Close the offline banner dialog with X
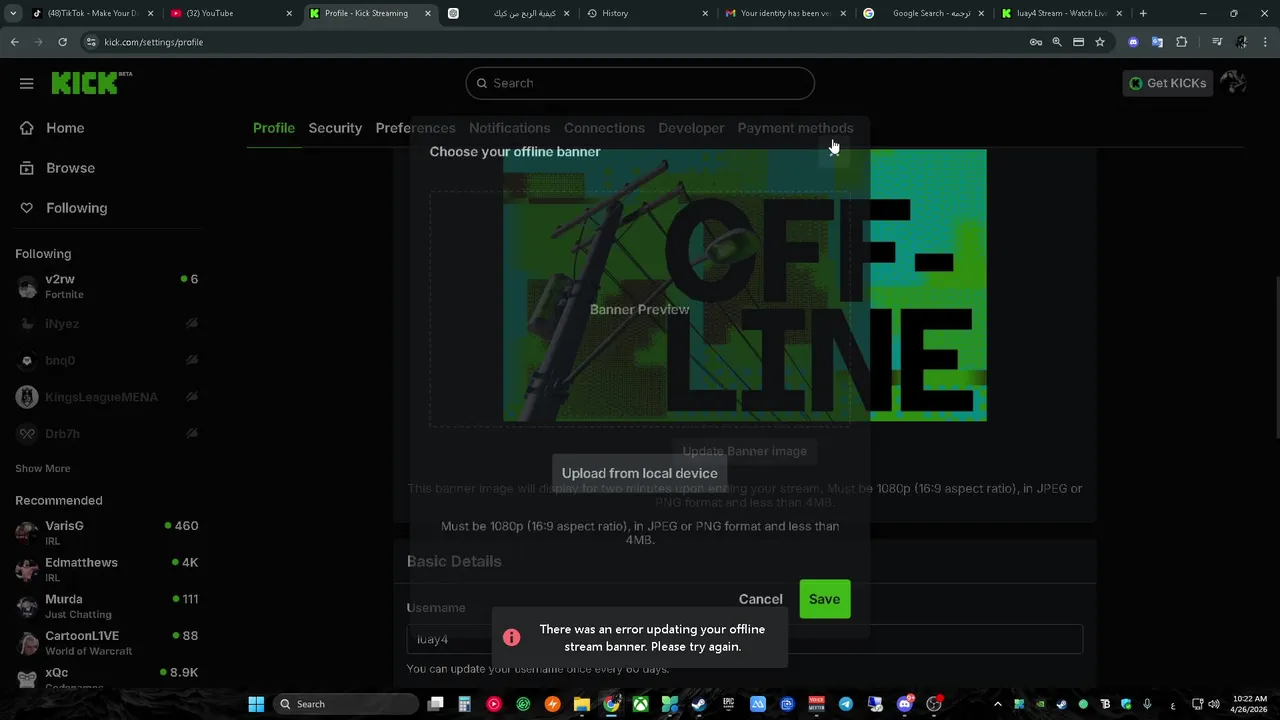 [x=834, y=151]
